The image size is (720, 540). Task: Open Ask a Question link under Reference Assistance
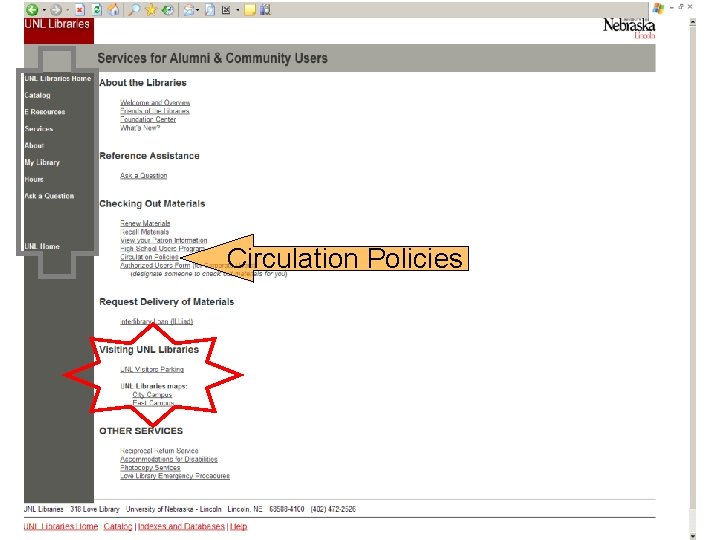tap(144, 175)
